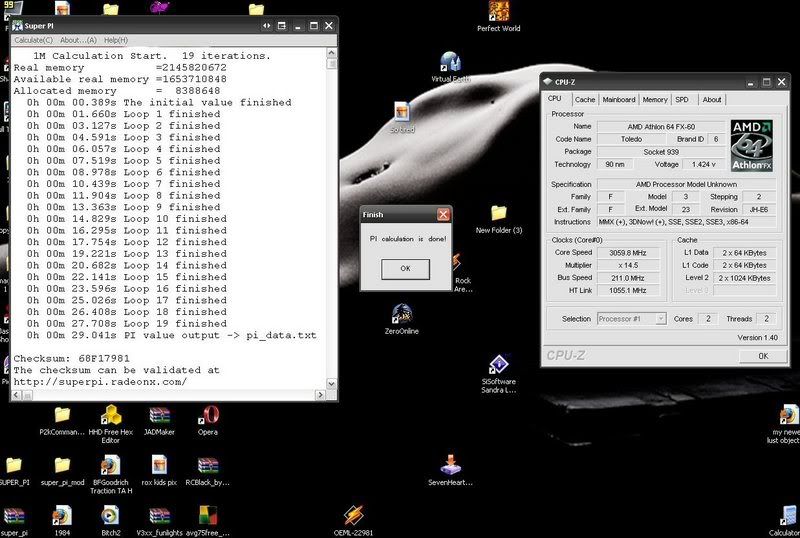
Task: Expand the Processor #1 selection dropdown
Action: point(660,318)
